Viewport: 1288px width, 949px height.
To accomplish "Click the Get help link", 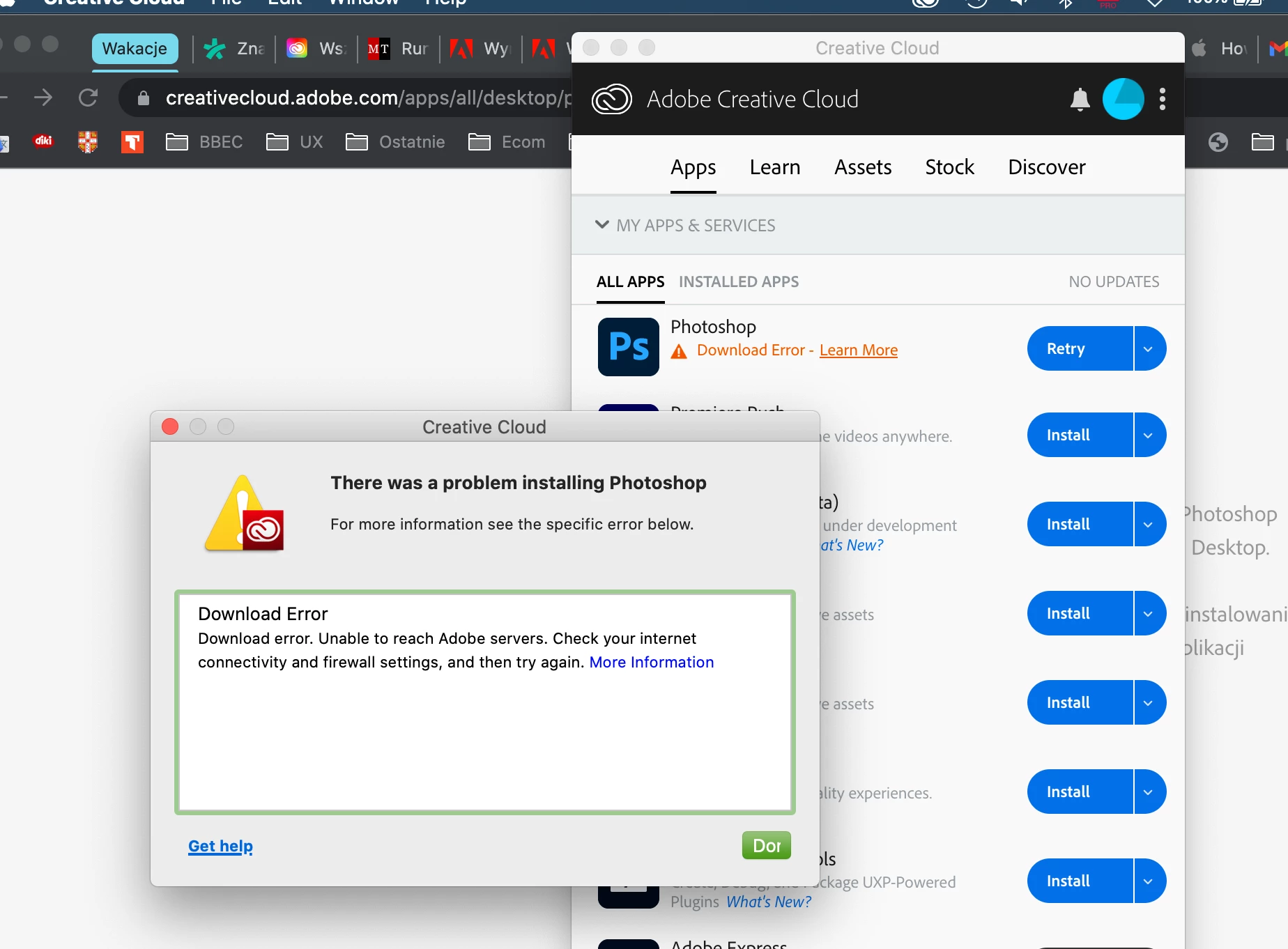I will [220, 846].
